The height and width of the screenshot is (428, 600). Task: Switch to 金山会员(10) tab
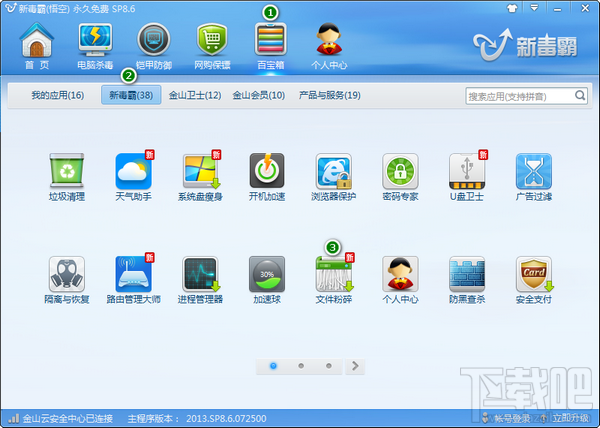[259, 95]
